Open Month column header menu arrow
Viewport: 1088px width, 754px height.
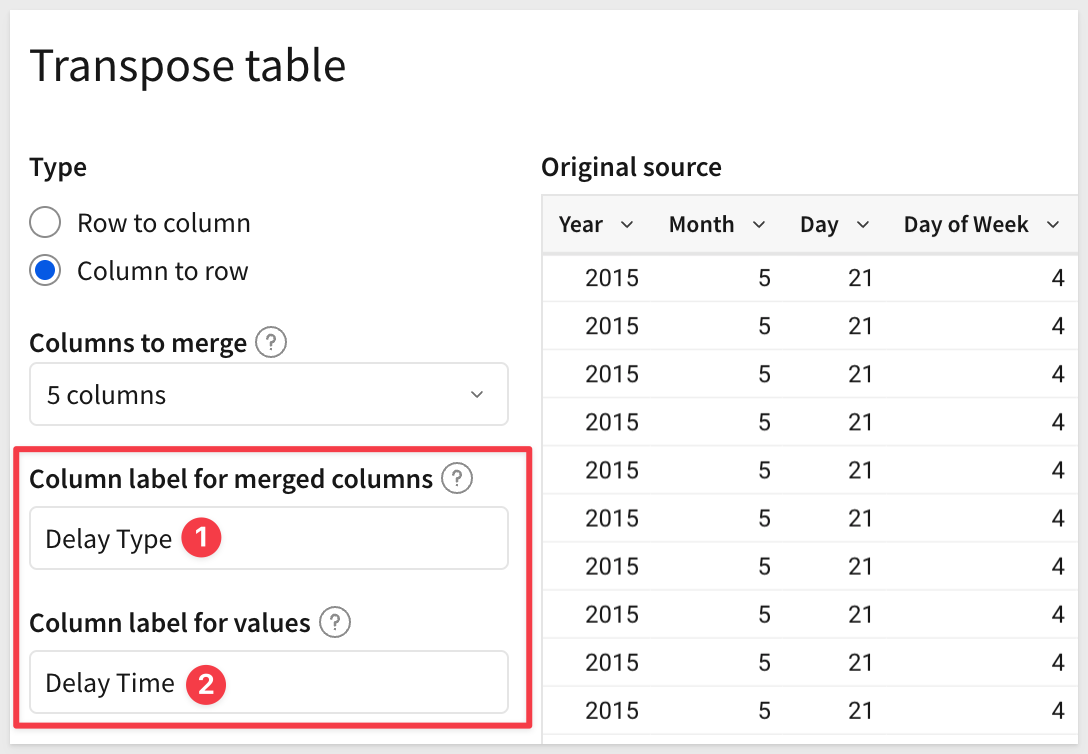(759, 225)
